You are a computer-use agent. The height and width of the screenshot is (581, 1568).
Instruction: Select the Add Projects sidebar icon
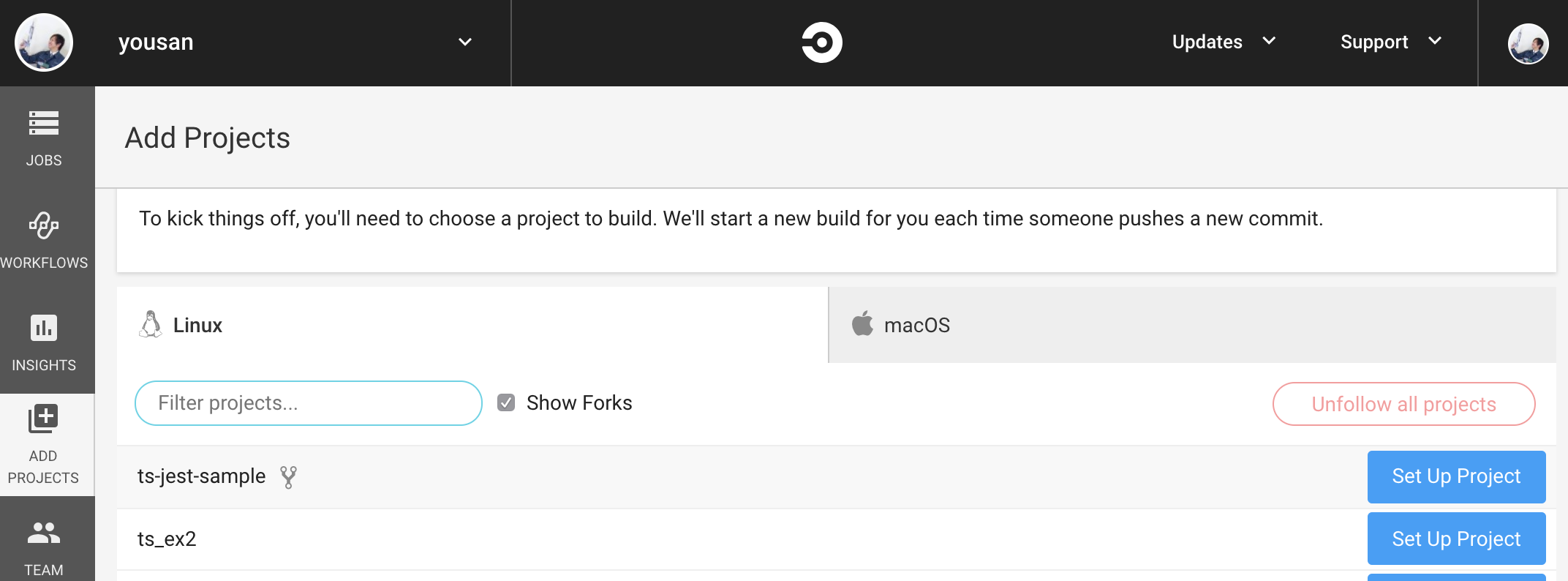43,419
